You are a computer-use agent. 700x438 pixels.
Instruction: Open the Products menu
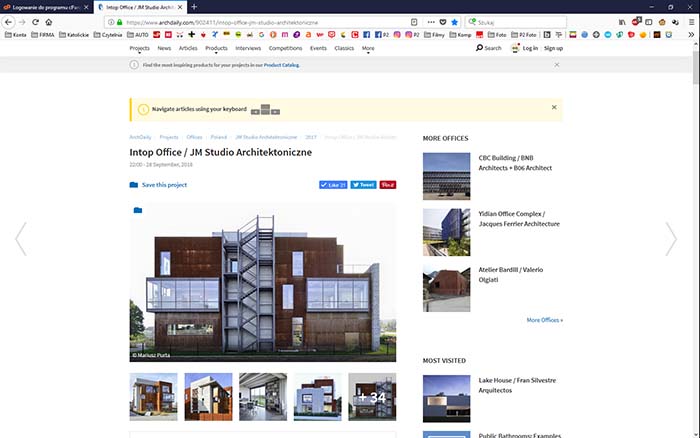coord(216,48)
